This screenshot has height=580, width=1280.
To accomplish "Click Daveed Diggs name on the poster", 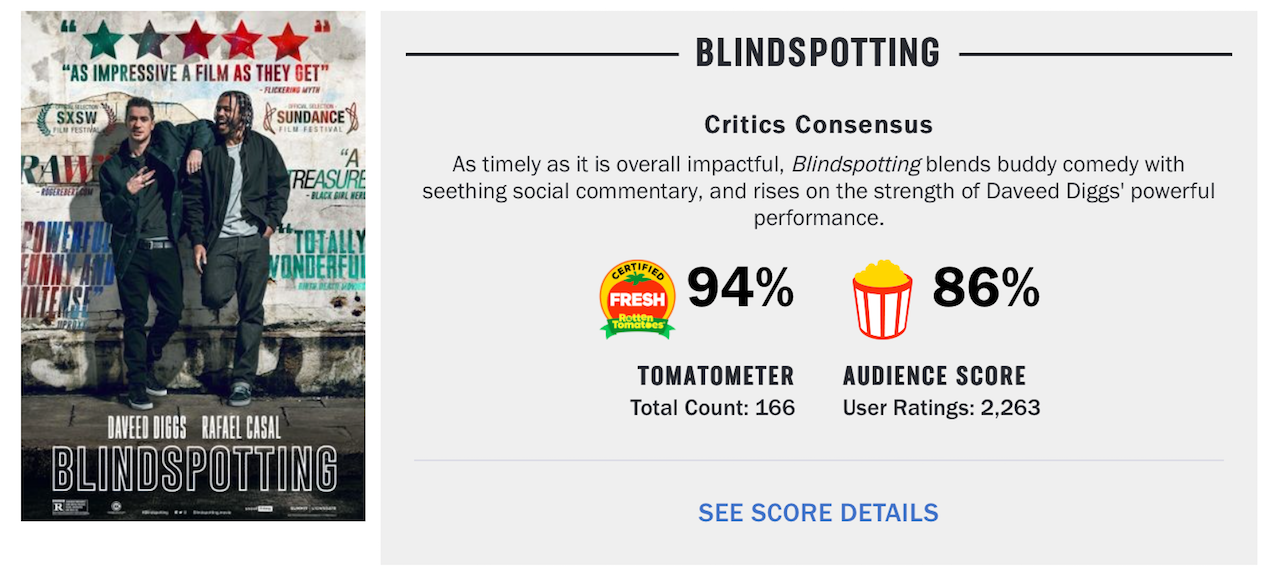I will tap(147, 429).
